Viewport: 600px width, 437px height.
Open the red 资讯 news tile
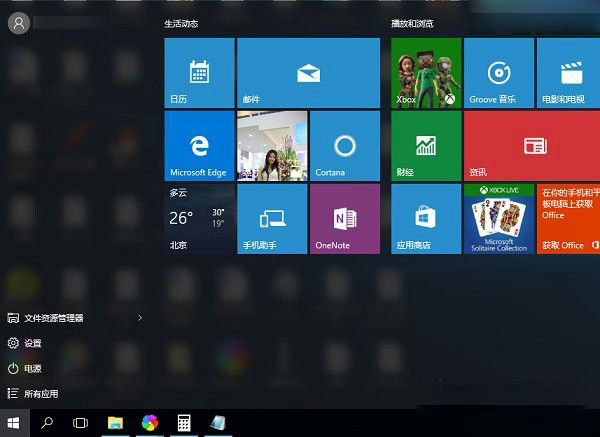tap(532, 146)
